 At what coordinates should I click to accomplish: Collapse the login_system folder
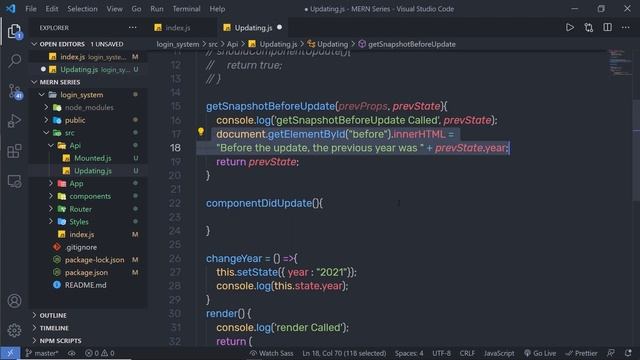point(42,95)
